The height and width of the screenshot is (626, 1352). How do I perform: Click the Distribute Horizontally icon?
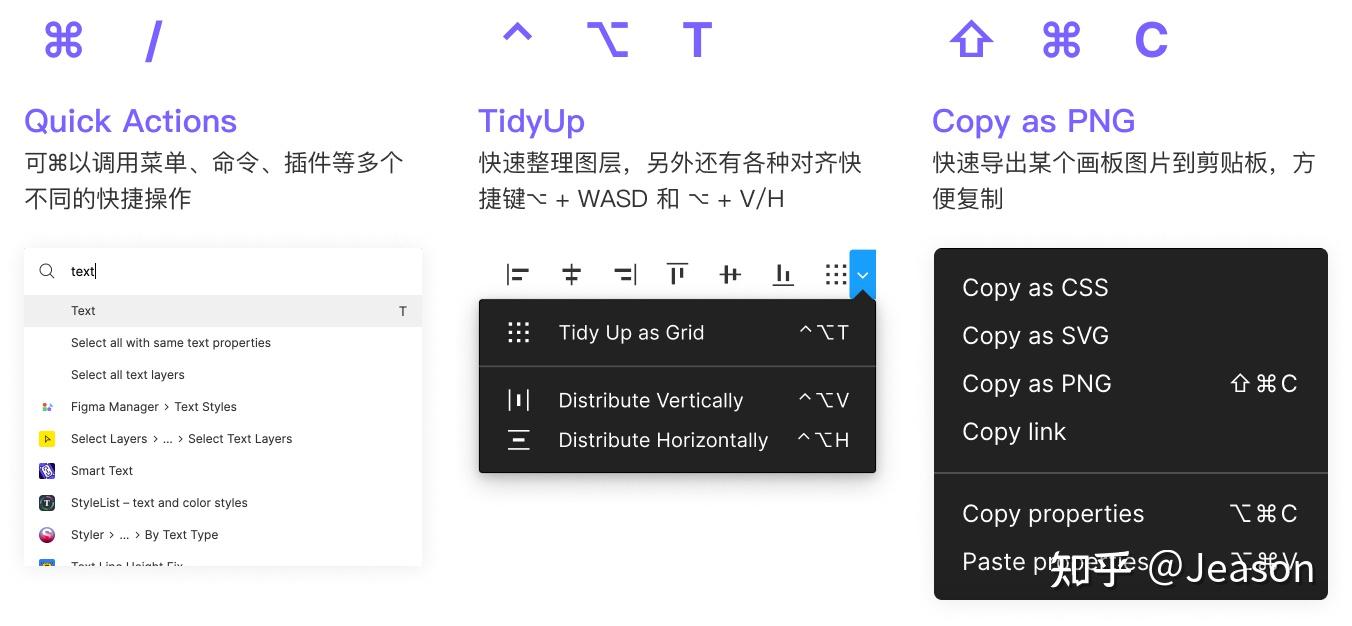coord(518,441)
